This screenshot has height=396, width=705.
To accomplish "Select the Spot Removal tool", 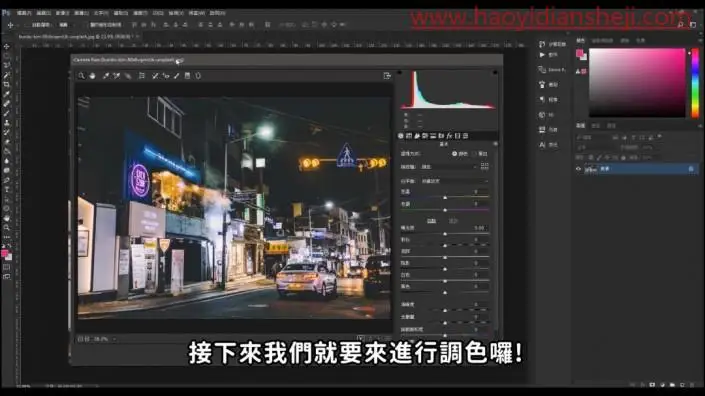I will coord(155,76).
